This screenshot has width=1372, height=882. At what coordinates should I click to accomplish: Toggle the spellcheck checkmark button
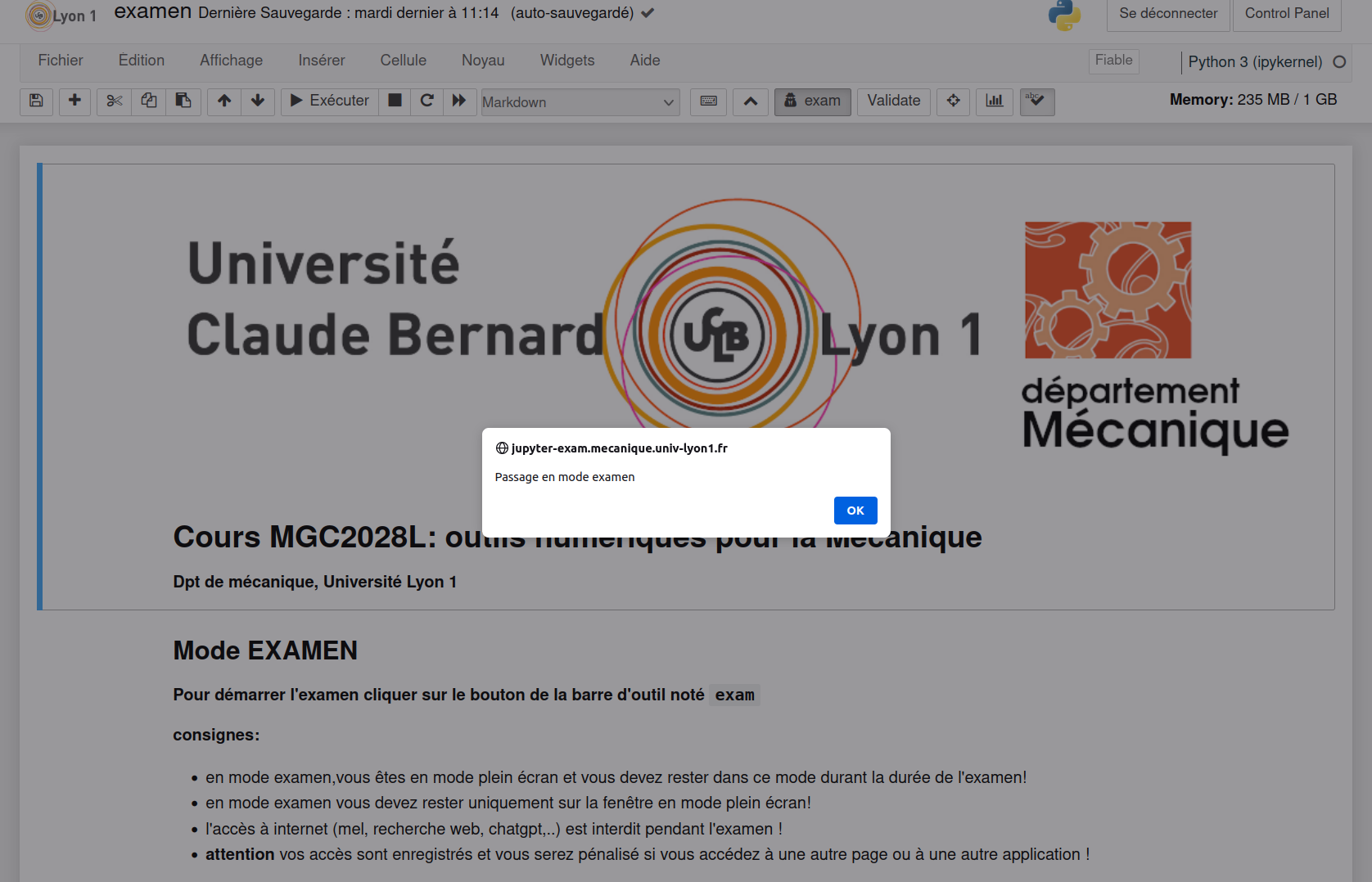pos(1037,101)
